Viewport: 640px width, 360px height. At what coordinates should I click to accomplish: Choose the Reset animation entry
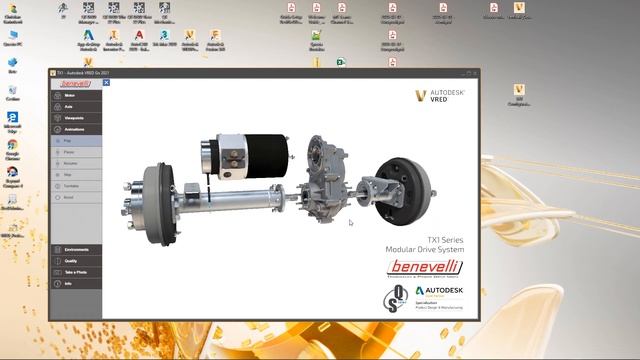click(x=76, y=198)
